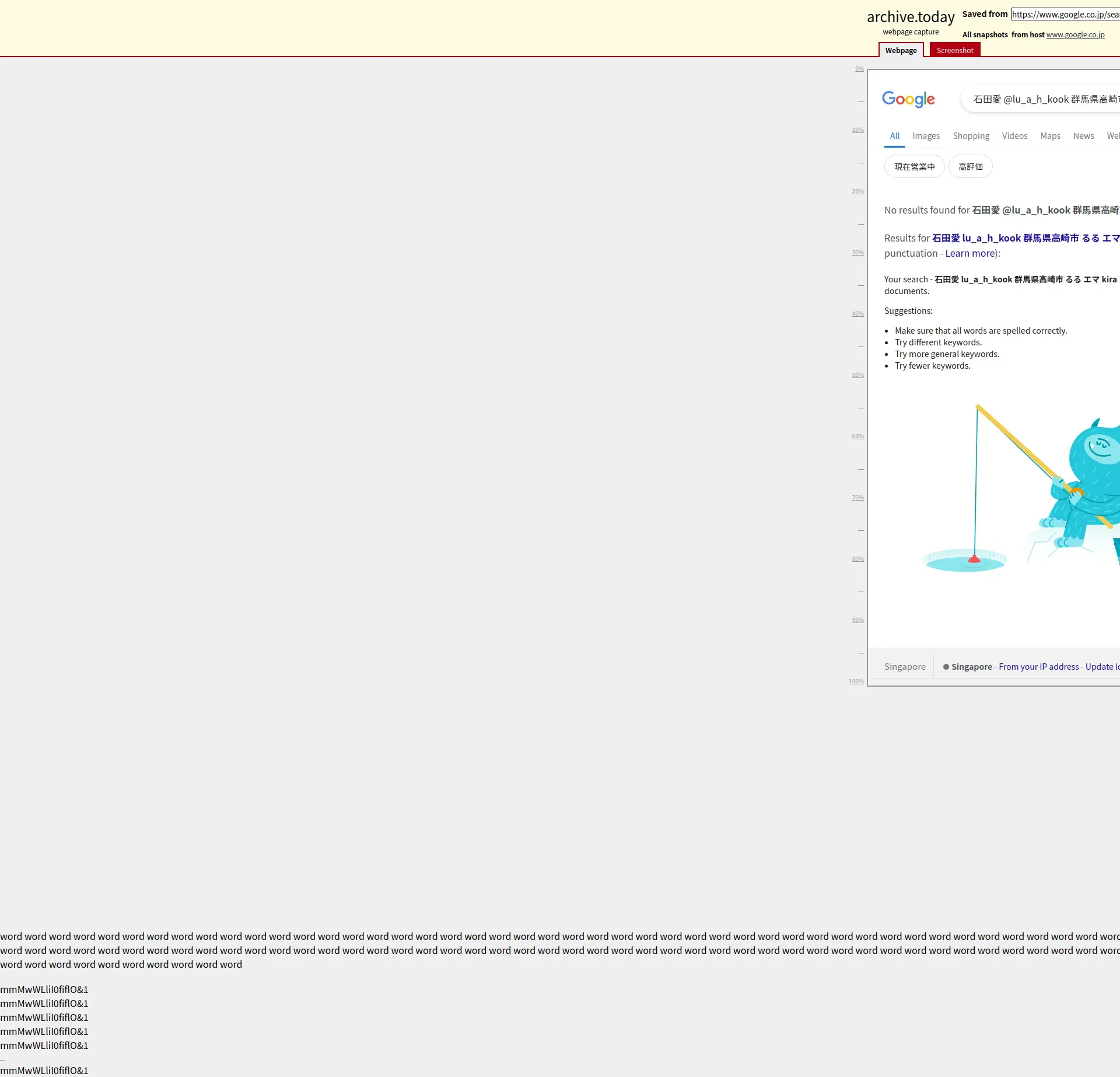The width and height of the screenshot is (1120, 1077).
Task: Open the News search tab
Action: pos(1083,136)
